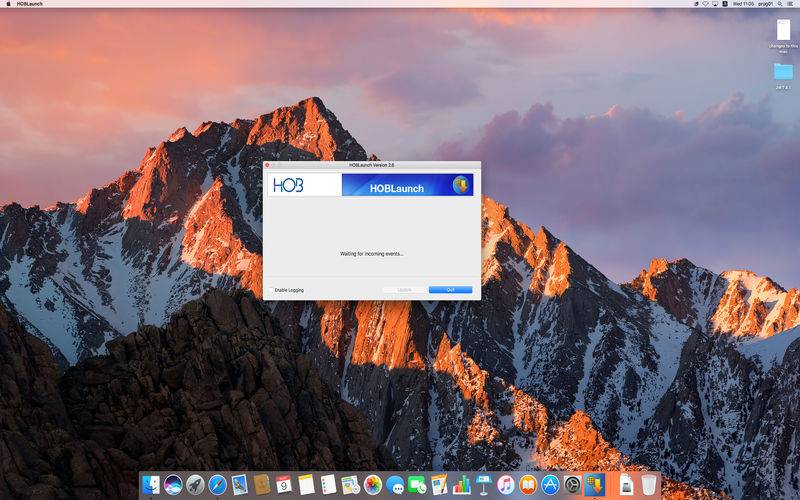Click the Wed 11:05 clock in menu bar
Screen dimensions: 800x500
coord(743,4)
